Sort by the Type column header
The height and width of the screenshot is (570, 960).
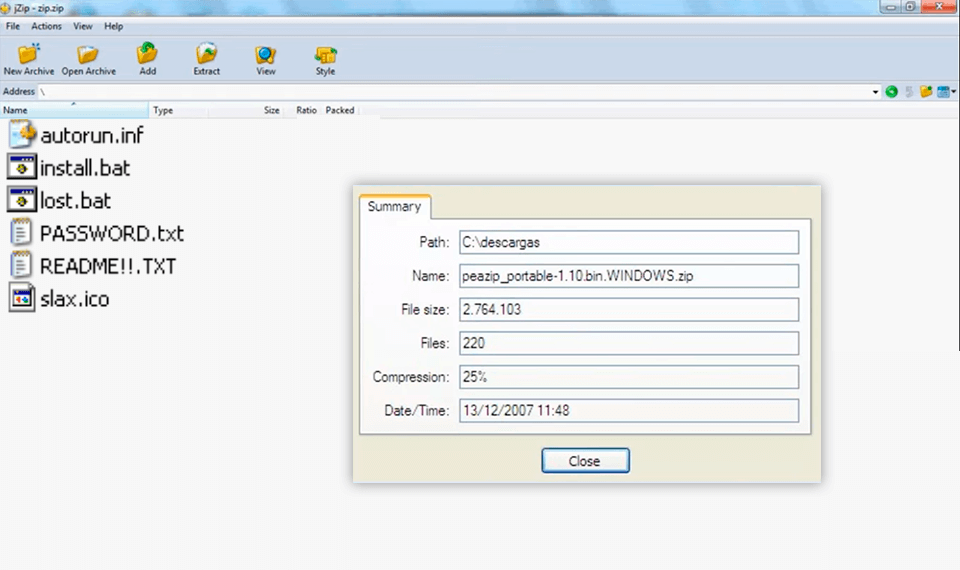point(178,110)
